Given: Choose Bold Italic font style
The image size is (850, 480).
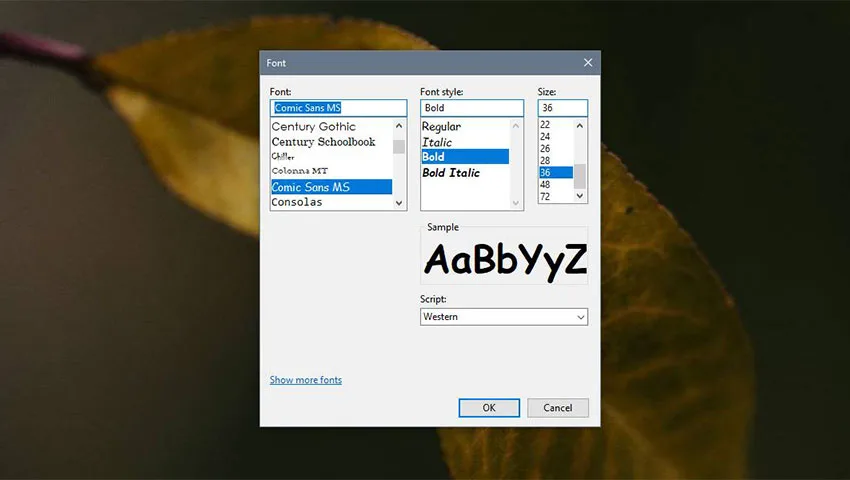Looking at the screenshot, I should (465, 172).
